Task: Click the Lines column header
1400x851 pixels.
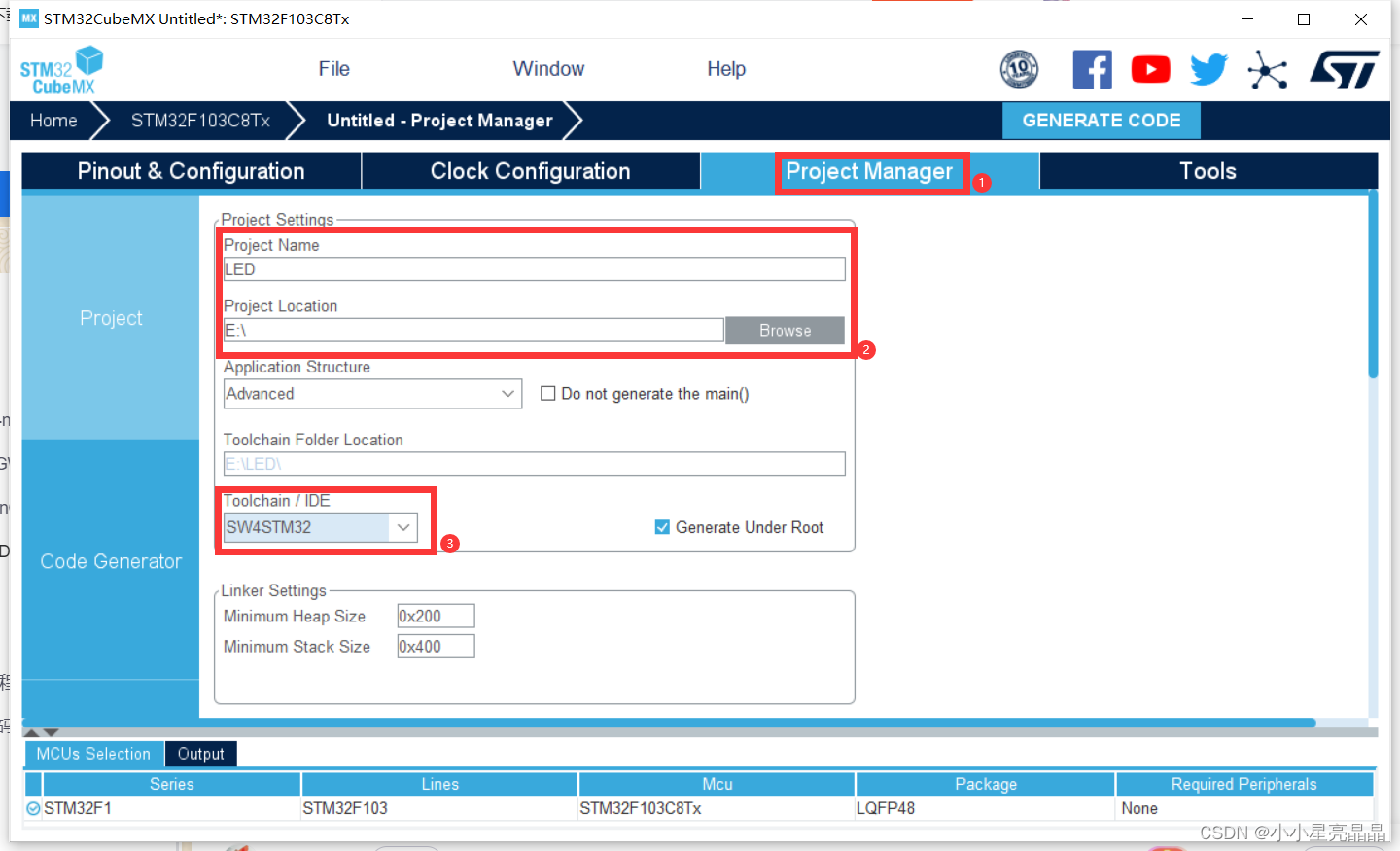Action: [x=440, y=784]
